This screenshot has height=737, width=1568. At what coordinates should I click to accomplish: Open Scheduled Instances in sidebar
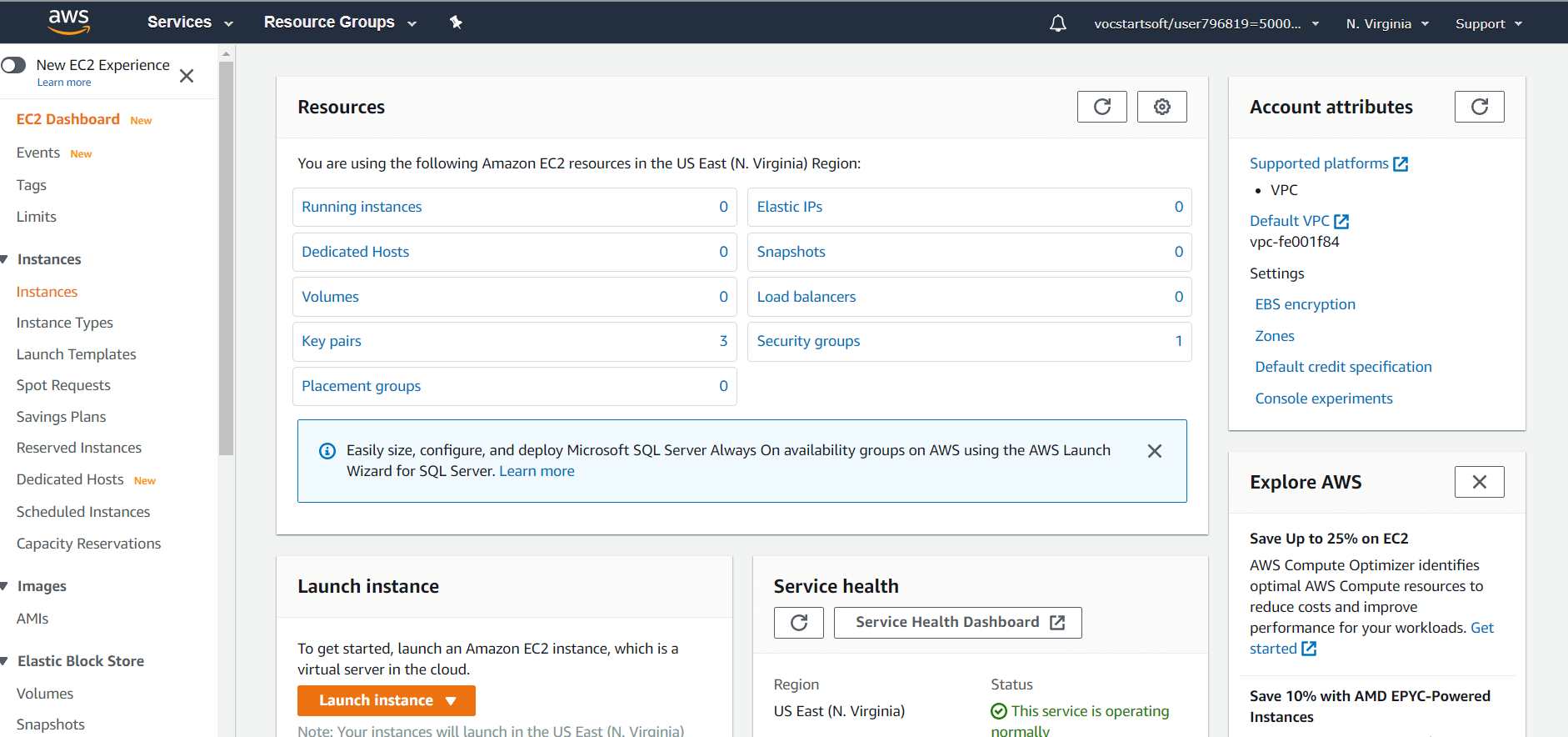[83, 512]
